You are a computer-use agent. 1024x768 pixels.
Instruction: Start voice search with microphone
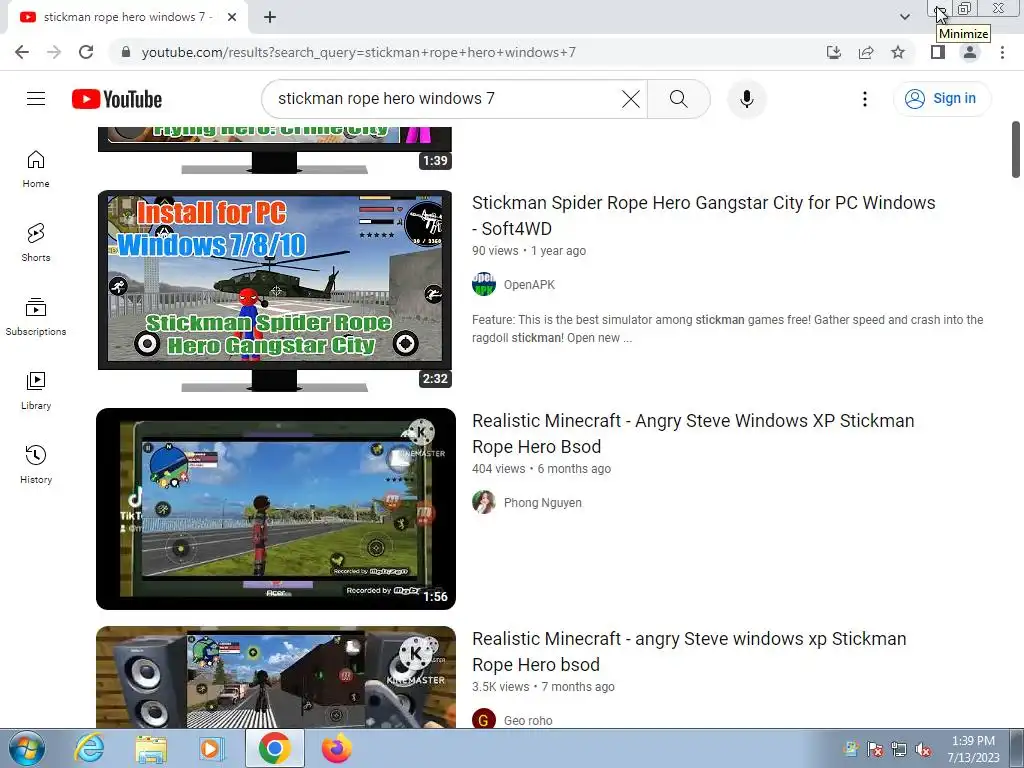pos(746,99)
